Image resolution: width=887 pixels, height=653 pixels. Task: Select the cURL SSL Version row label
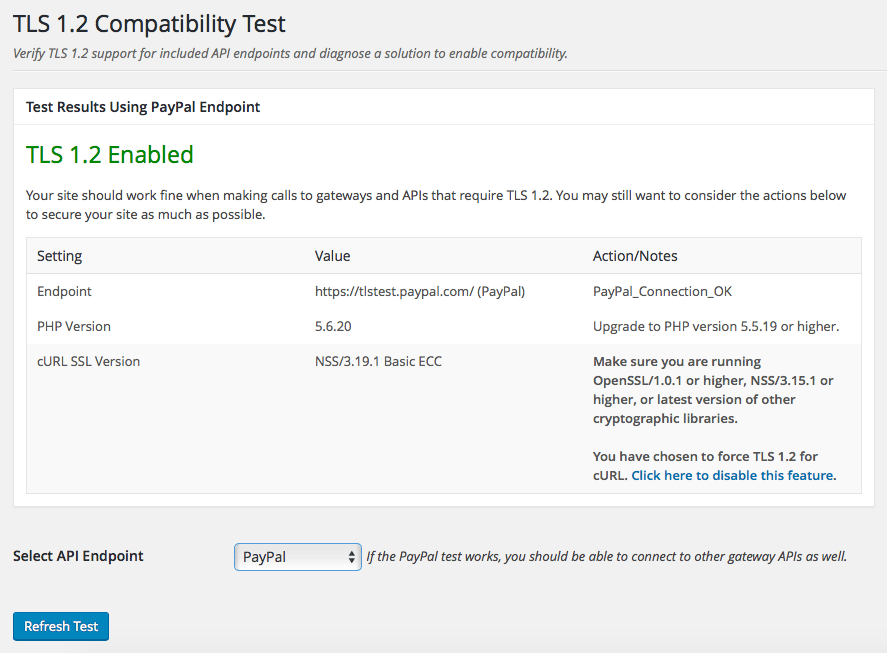(x=88, y=362)
